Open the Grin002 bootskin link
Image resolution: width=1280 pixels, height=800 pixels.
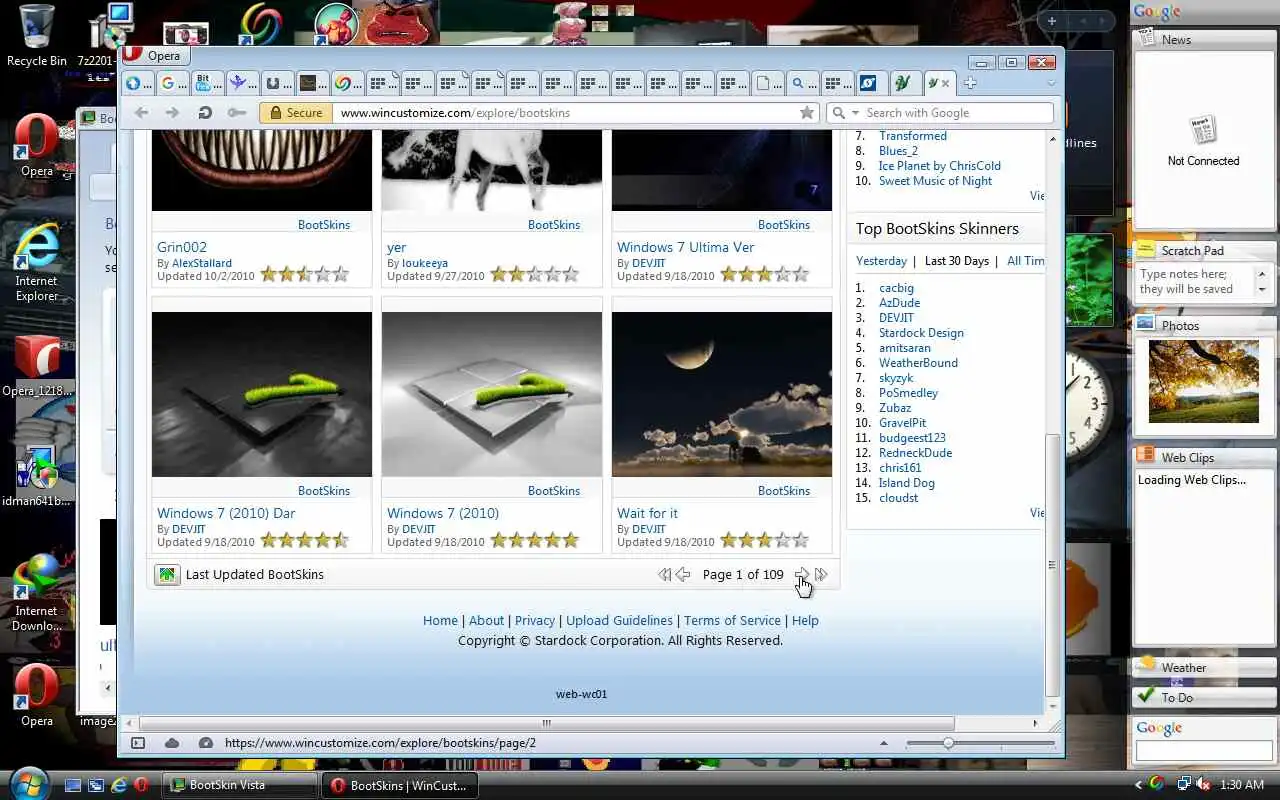182,247
